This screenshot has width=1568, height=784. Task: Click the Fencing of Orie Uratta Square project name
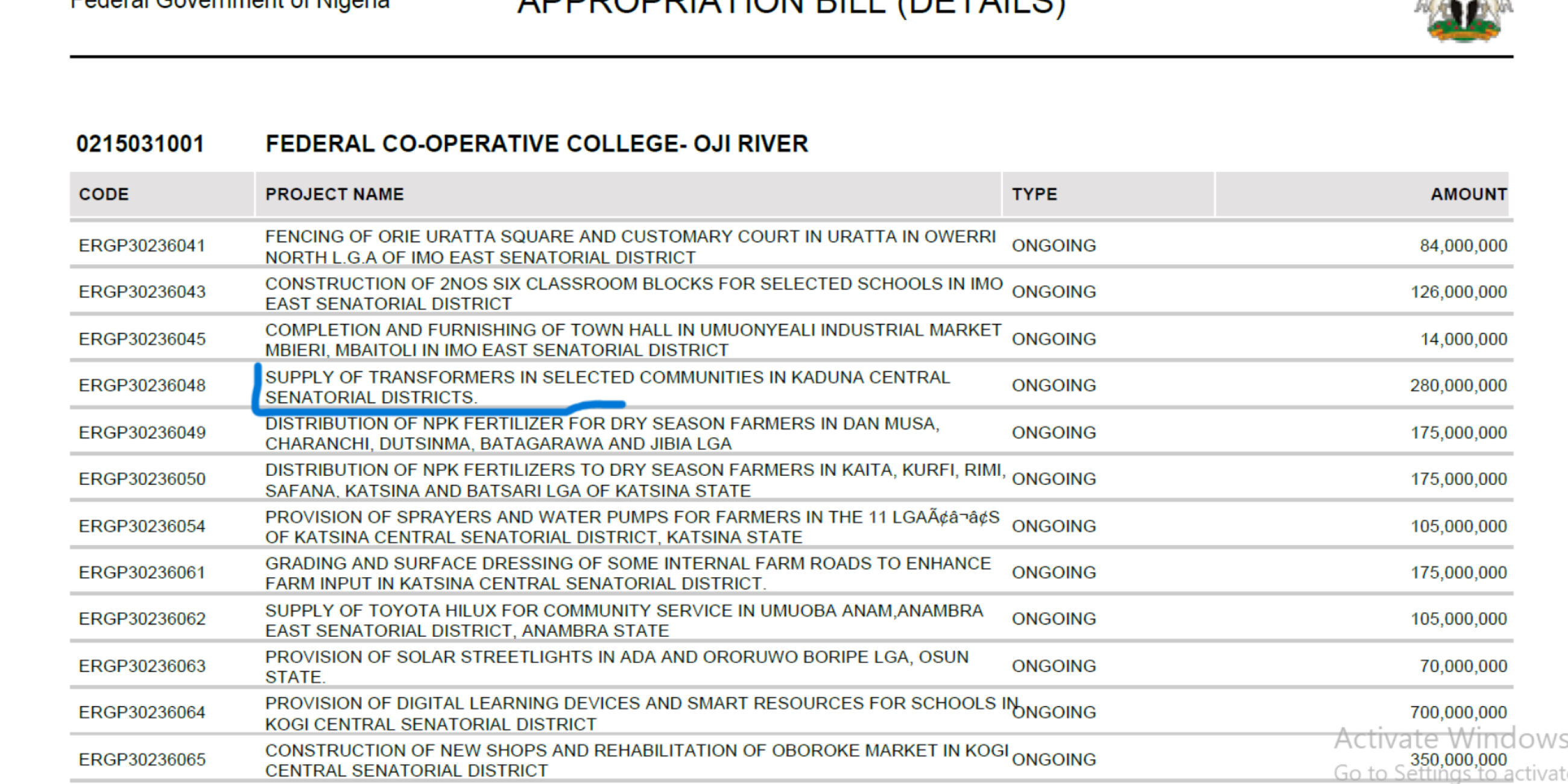[631, 247]
